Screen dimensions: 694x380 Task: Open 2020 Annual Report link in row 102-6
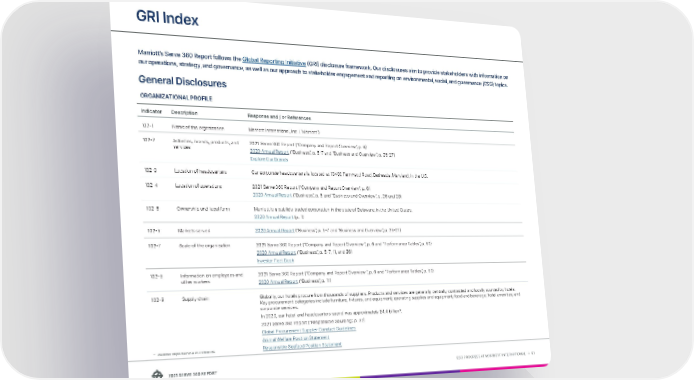[x=274, y=230]
